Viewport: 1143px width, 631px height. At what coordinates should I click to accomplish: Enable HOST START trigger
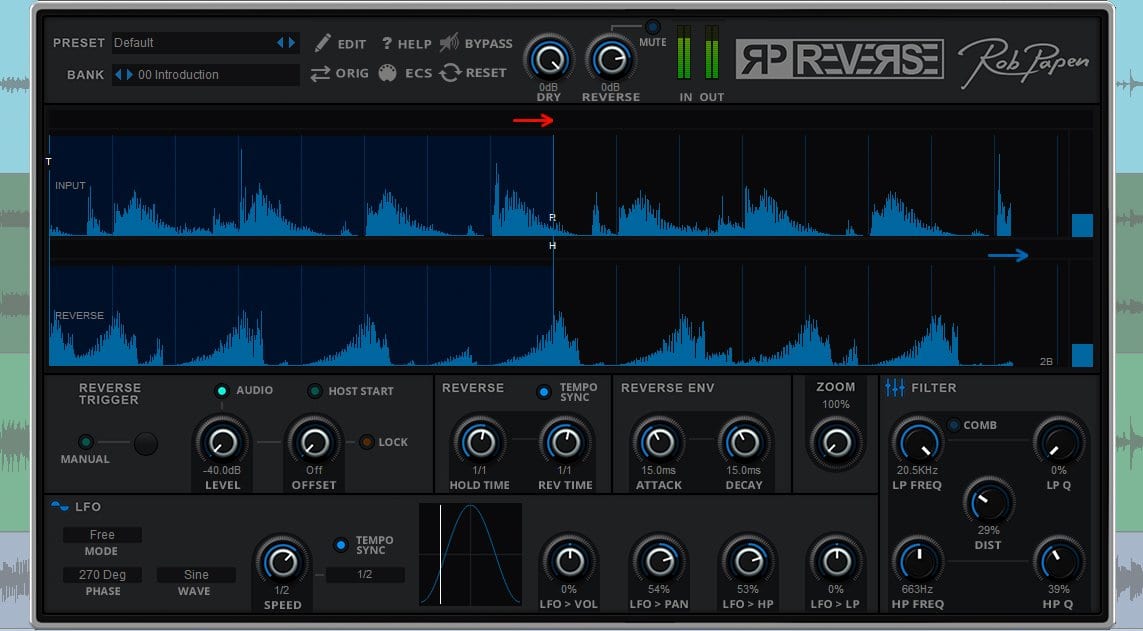tap(314, 391)
